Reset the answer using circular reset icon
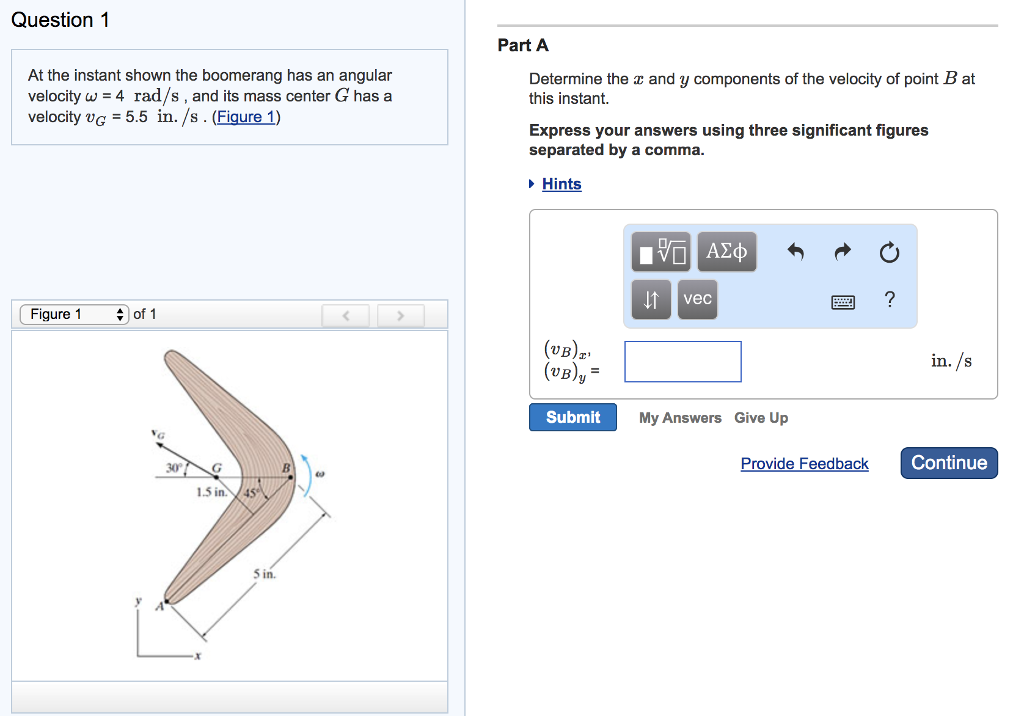Image resolution: width=1024 pixels, height=716 pixels. 889,251
